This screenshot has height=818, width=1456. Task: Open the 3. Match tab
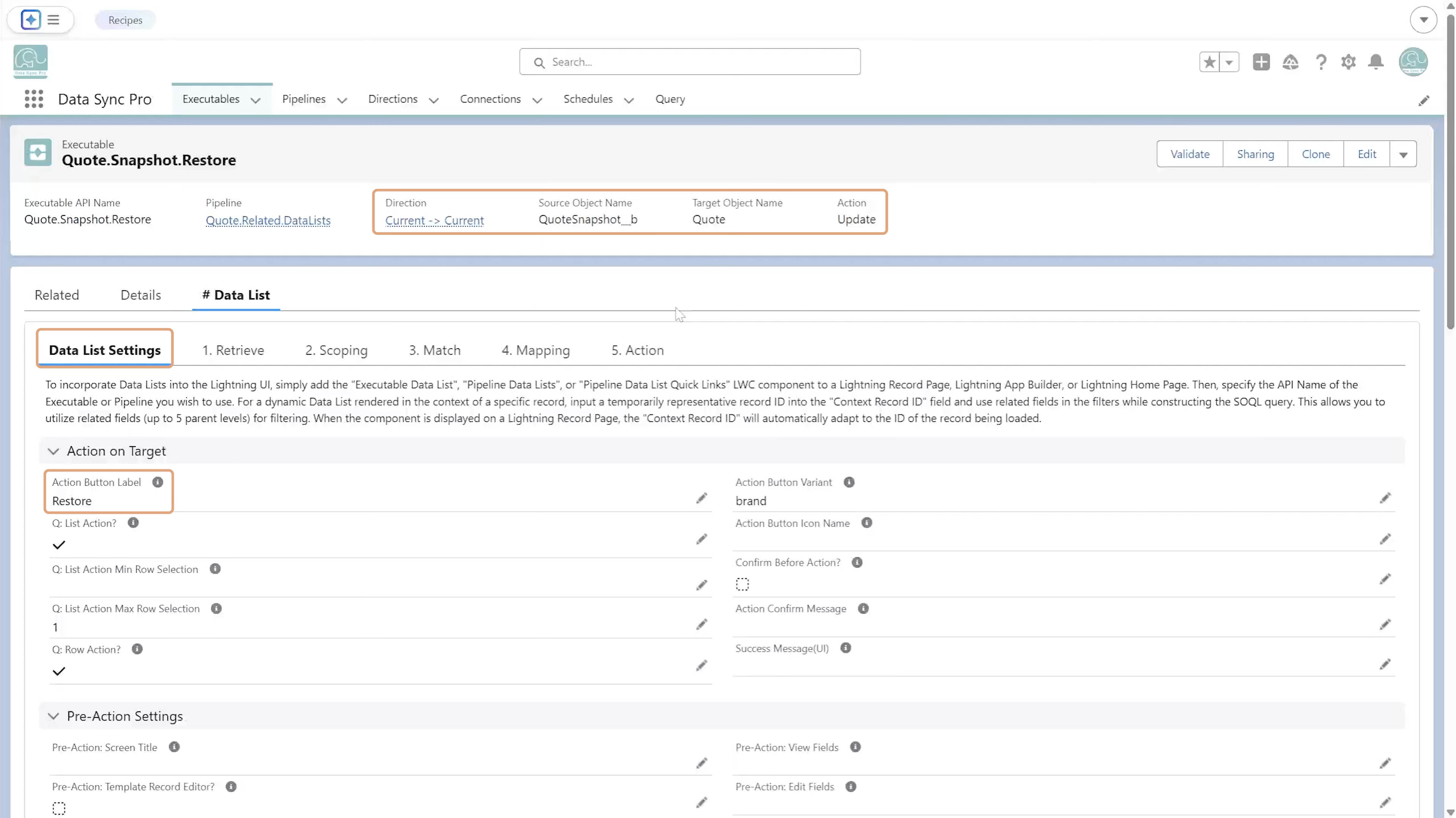[x=435, y=350]
